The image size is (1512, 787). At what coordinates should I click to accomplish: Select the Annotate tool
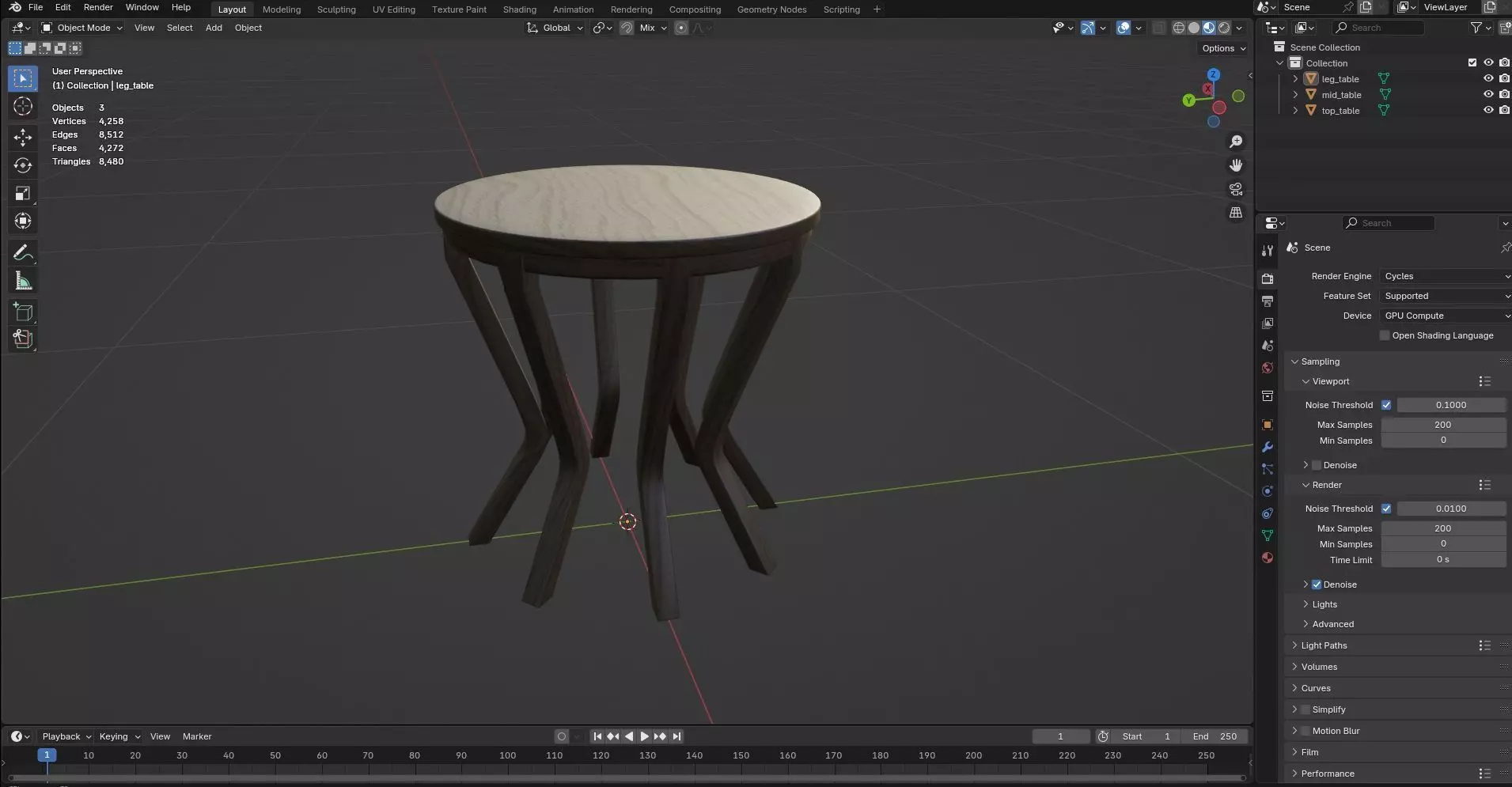coord(23,252)
